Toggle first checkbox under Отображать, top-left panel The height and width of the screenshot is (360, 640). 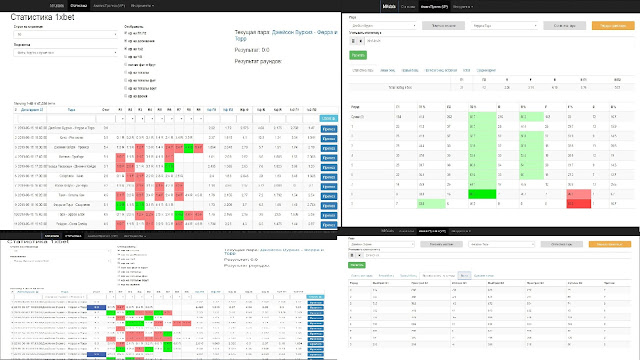(x=126, y=33)
